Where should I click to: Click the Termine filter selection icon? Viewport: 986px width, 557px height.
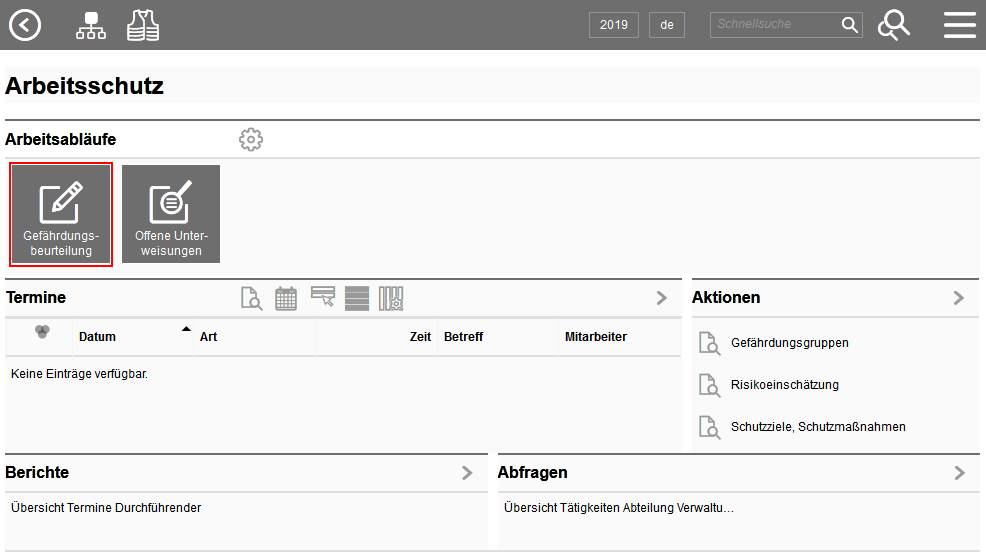[x=323, y=297]
